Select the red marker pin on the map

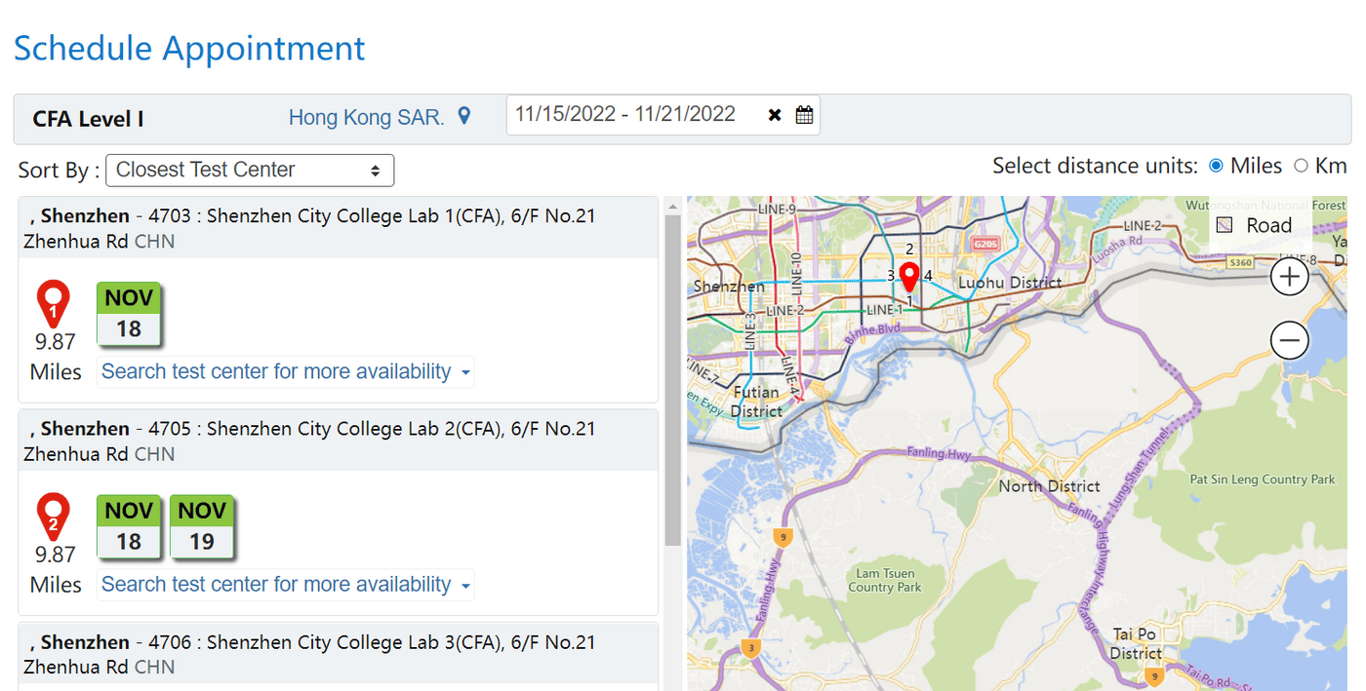(x=909, y=277)
